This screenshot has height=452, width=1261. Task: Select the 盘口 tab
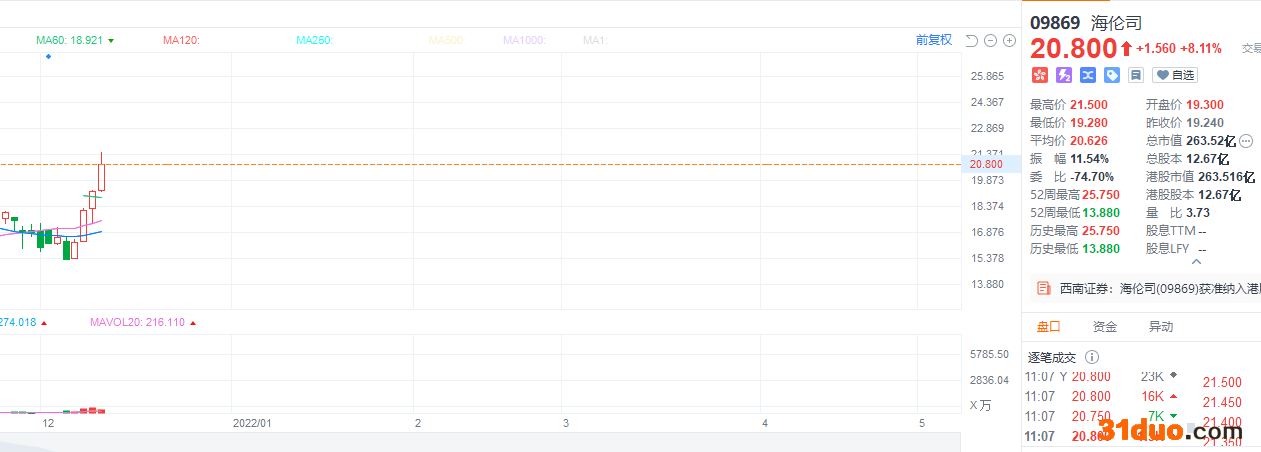(1048, 326)
